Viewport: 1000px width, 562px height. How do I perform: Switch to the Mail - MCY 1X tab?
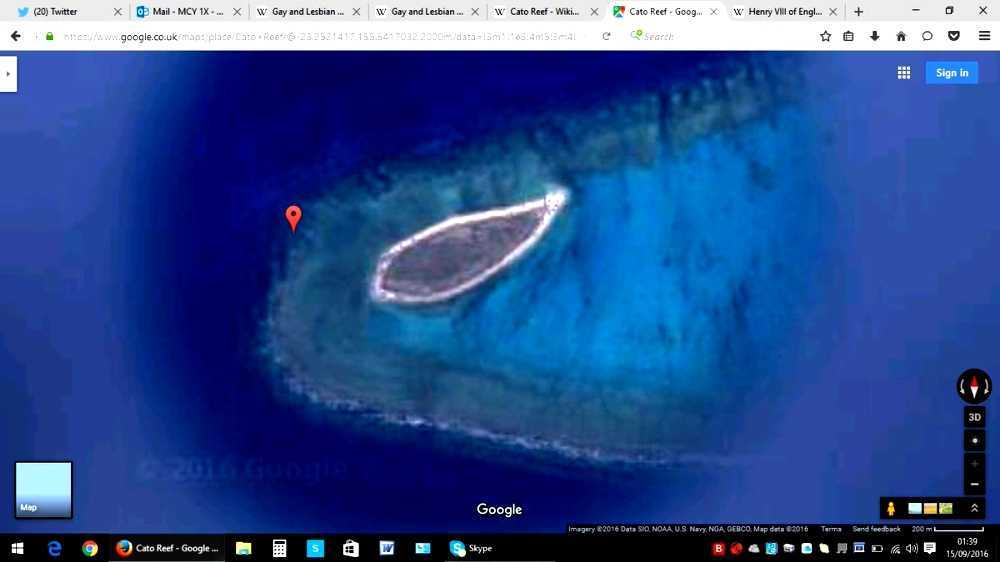click(188, 11)
